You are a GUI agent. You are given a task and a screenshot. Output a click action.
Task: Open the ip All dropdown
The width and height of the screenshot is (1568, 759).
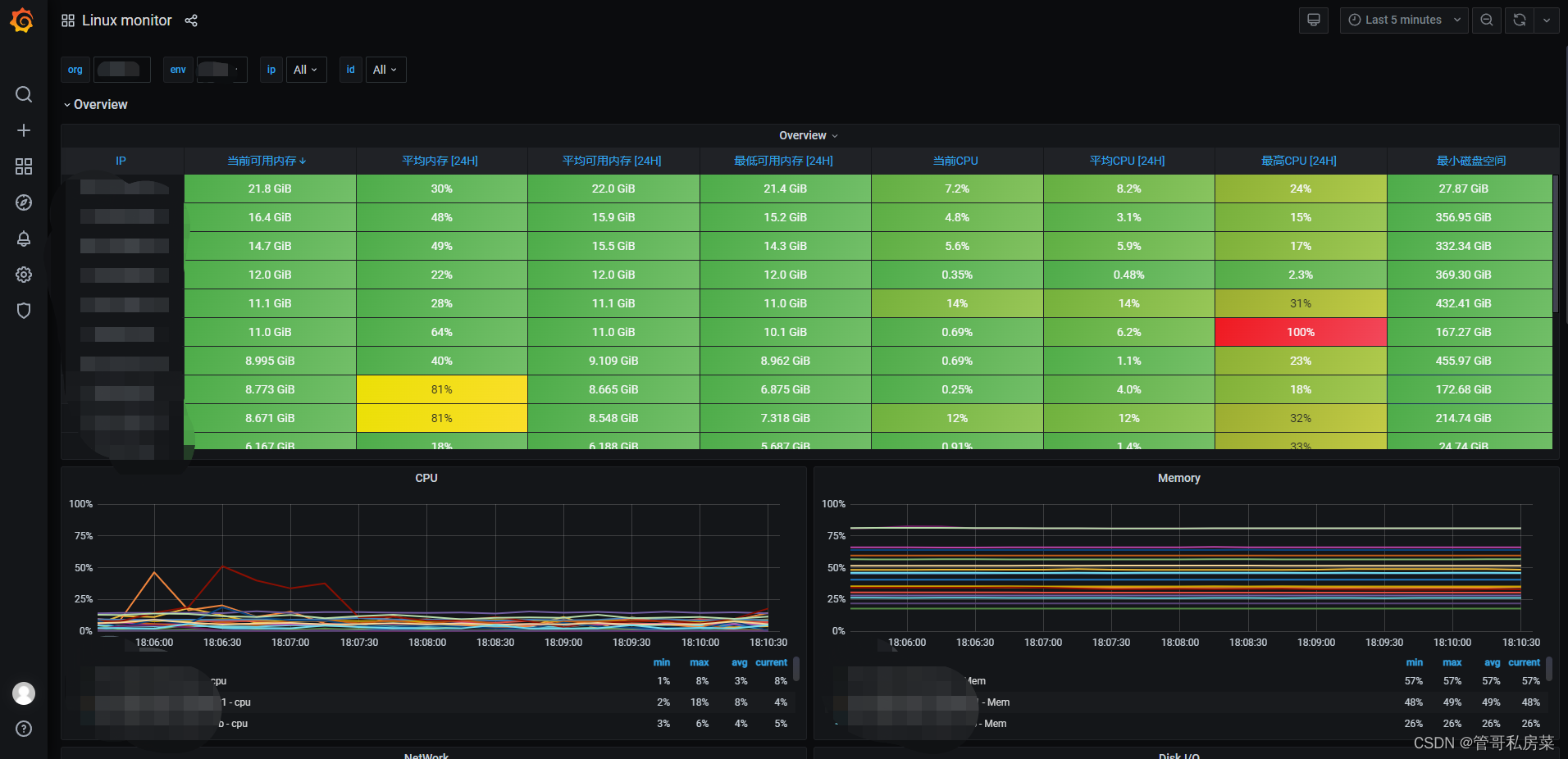tap(304, 70)
